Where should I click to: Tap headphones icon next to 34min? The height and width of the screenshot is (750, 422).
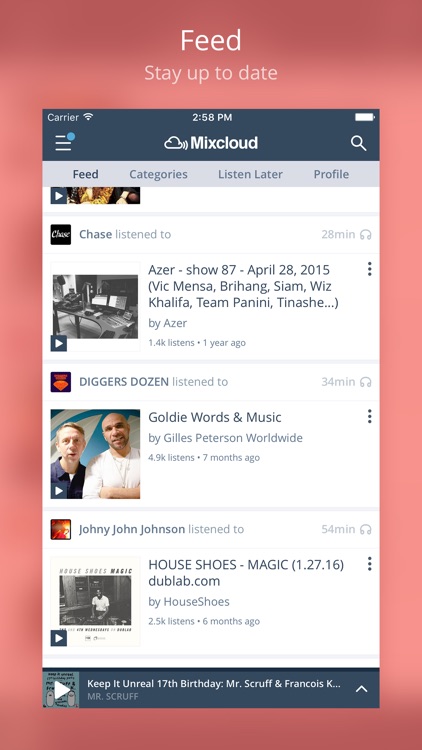(x=366, y=382)
